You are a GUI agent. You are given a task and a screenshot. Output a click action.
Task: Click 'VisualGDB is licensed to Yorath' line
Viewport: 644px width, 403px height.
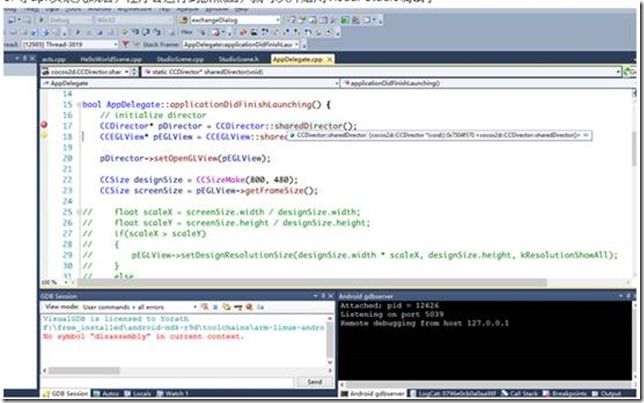(116, 318)
